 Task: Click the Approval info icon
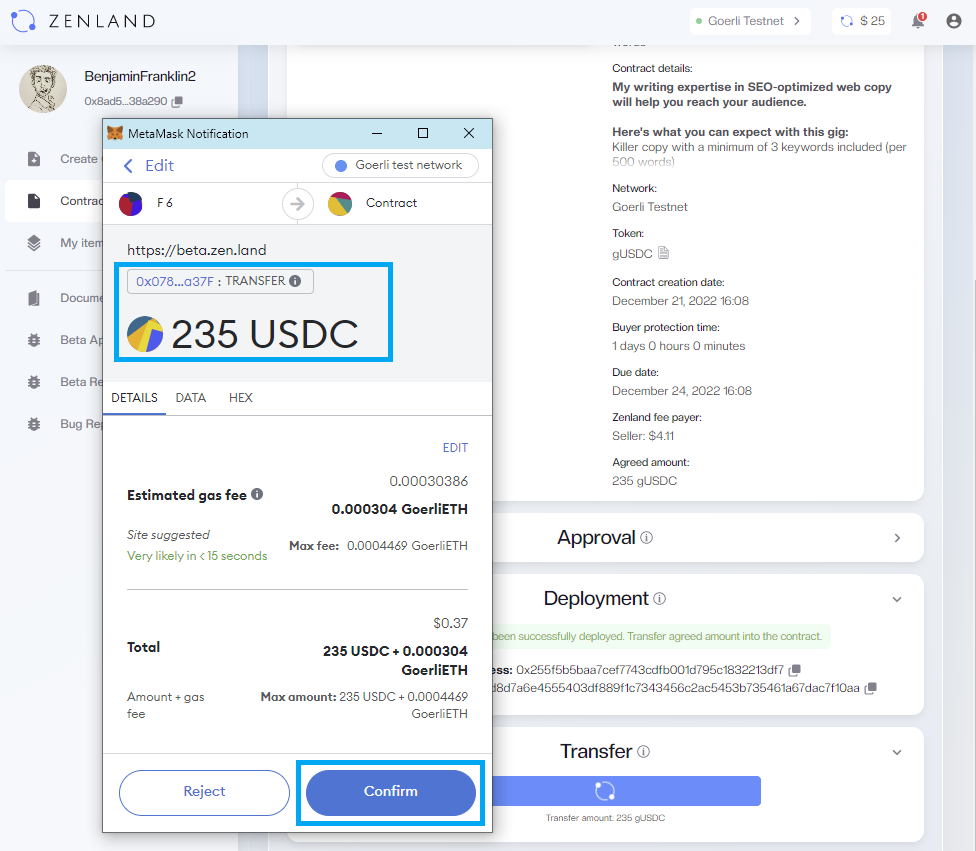pyautogui.click(x=647, y=537)
